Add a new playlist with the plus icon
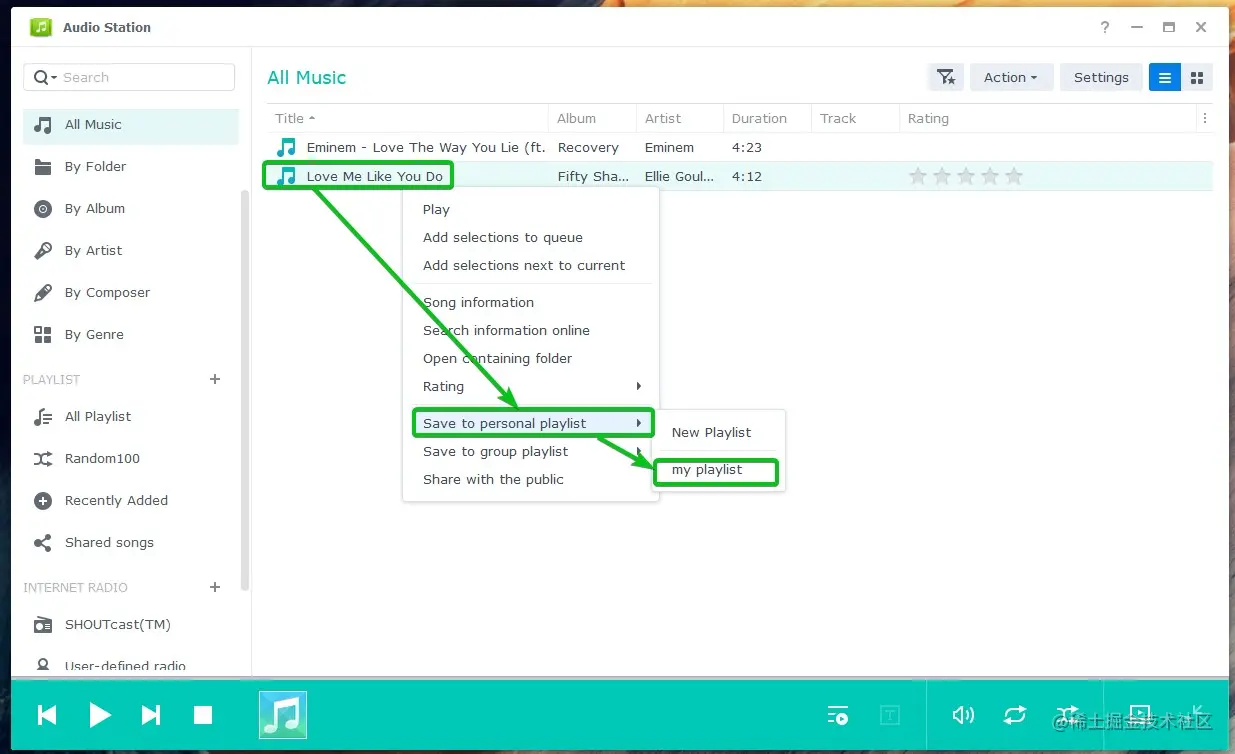Image resolution: width=1235 pixels, height=754 pixels. pos(215,379)
